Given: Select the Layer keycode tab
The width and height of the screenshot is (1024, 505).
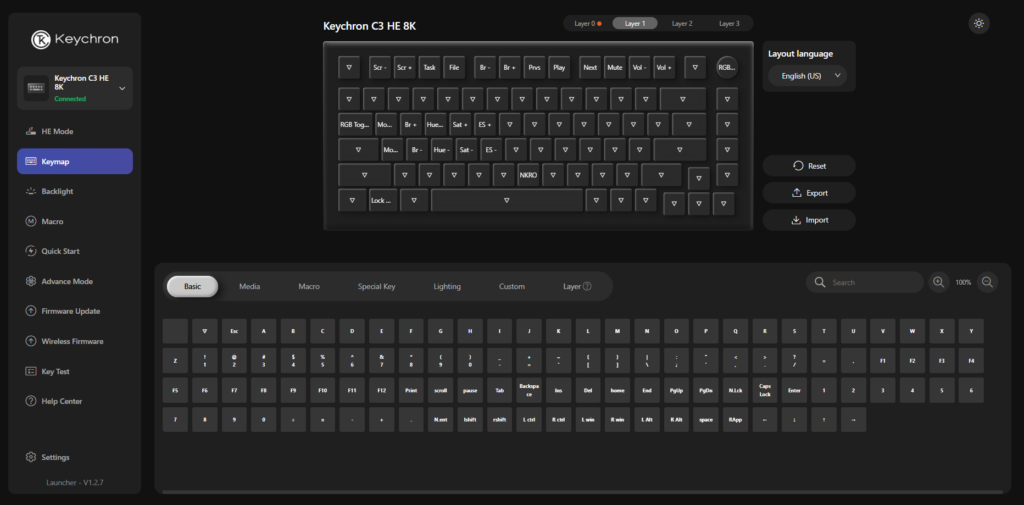Looking at the screenshot, I should pos(577,286).
